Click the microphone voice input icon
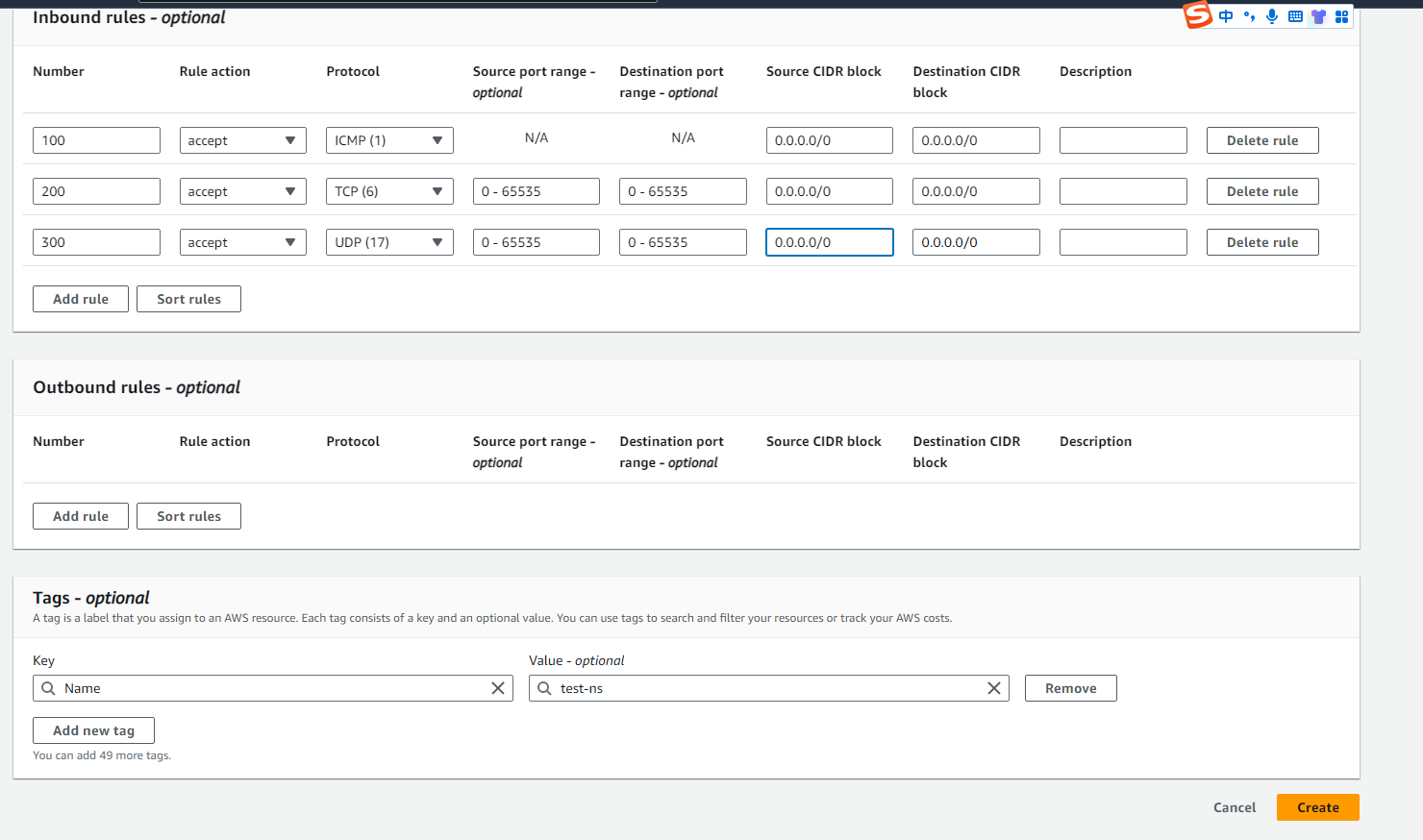Viewport: 1423px width, 840px height. click(x=1272, y=16)
